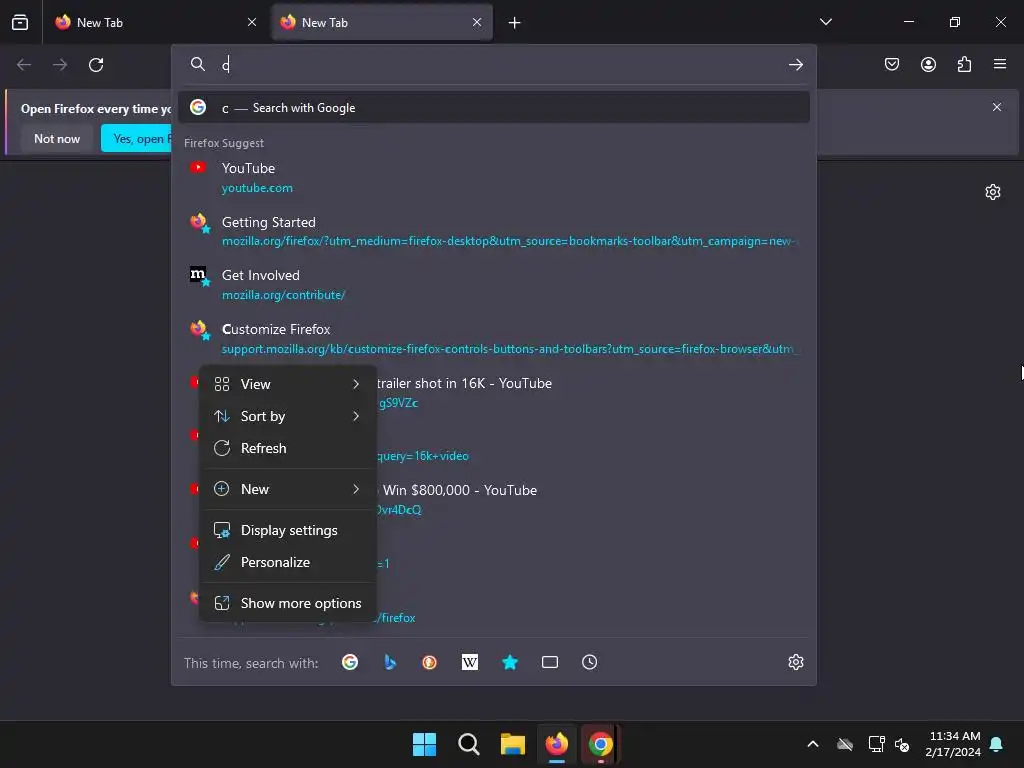Open the Getting Started bookmark suggestion

tap(494, 231)
